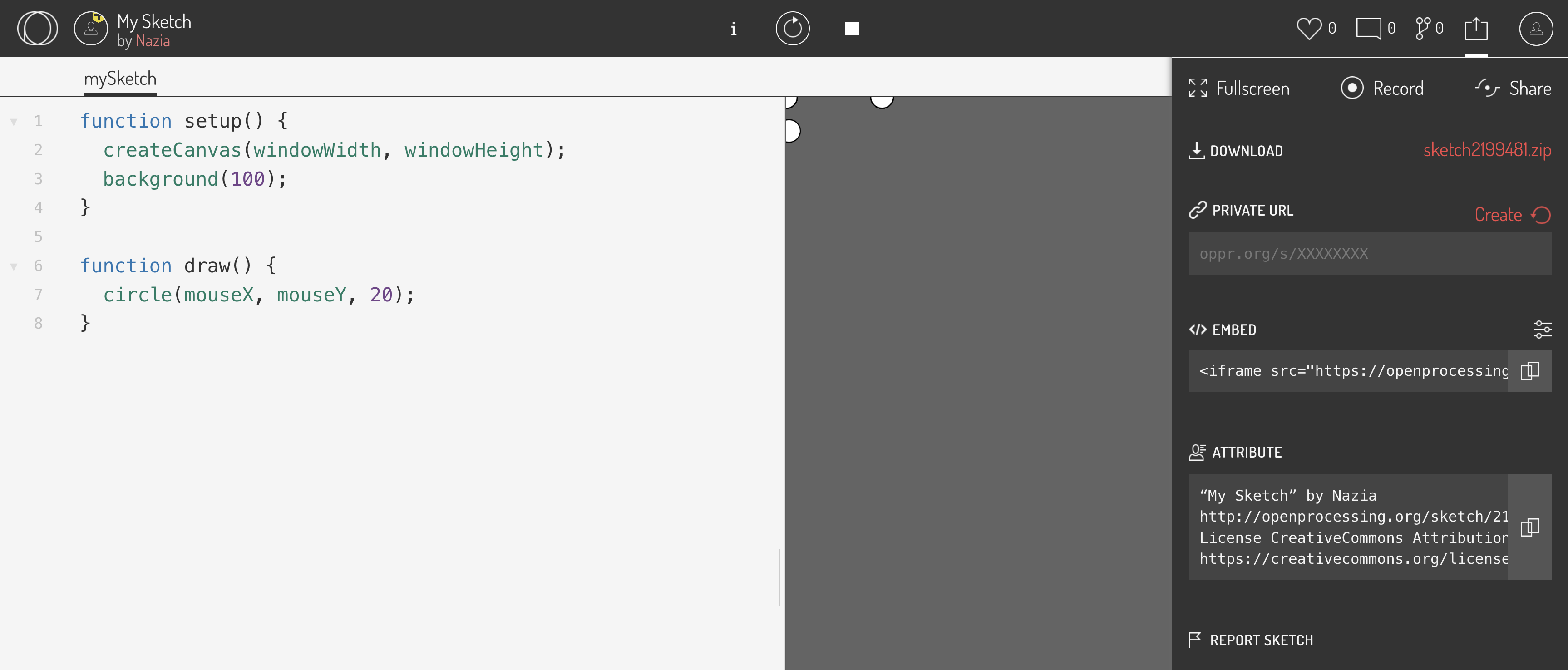
Task: Open the sketch information panel
Action: [x=734, y=29]
